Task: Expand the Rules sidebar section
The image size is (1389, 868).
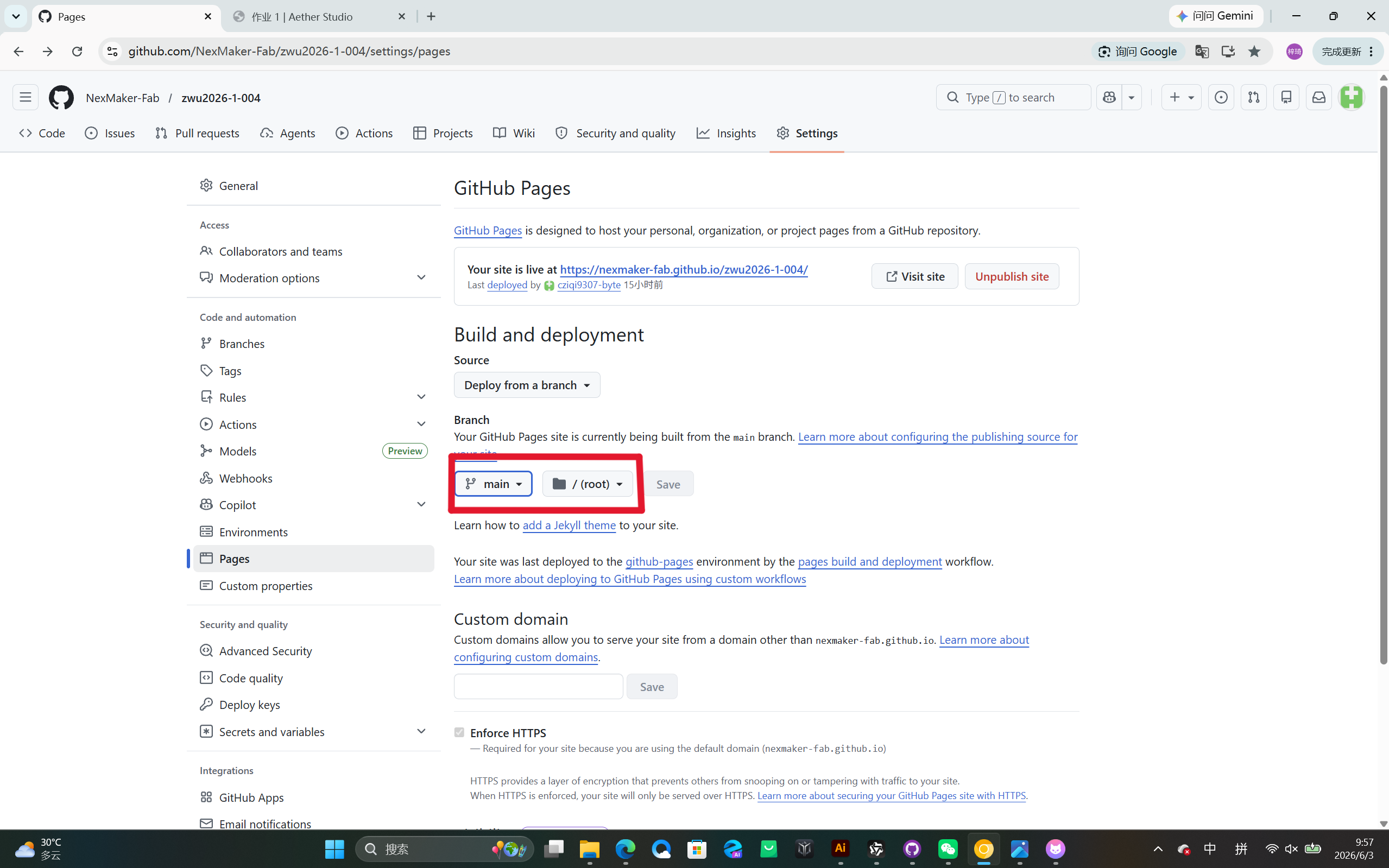Action: click(421, 397)
